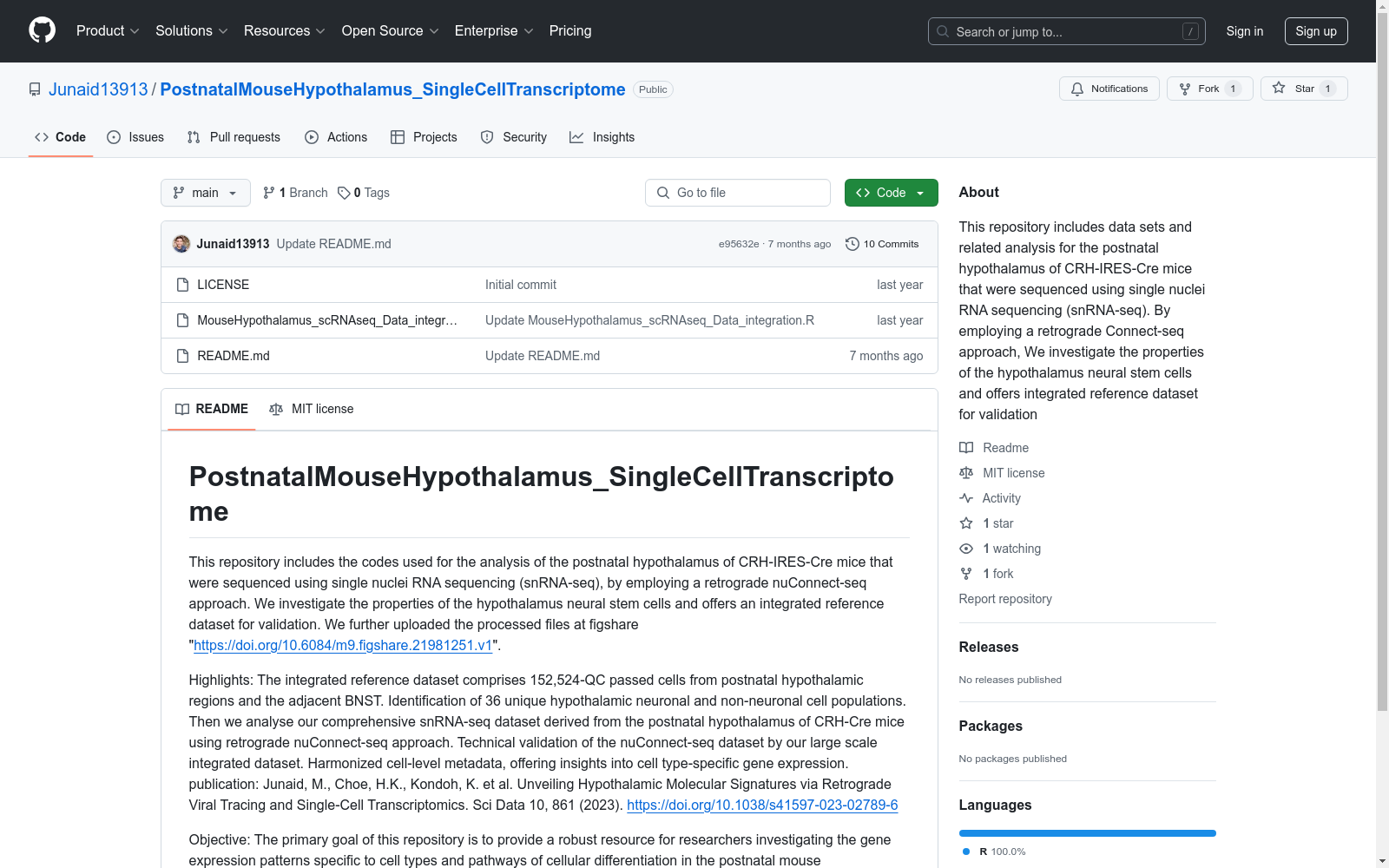The height and width of the screenshot is (868, 1389).
Task: Click the Projects tab table icon
Action: point(398,137)
